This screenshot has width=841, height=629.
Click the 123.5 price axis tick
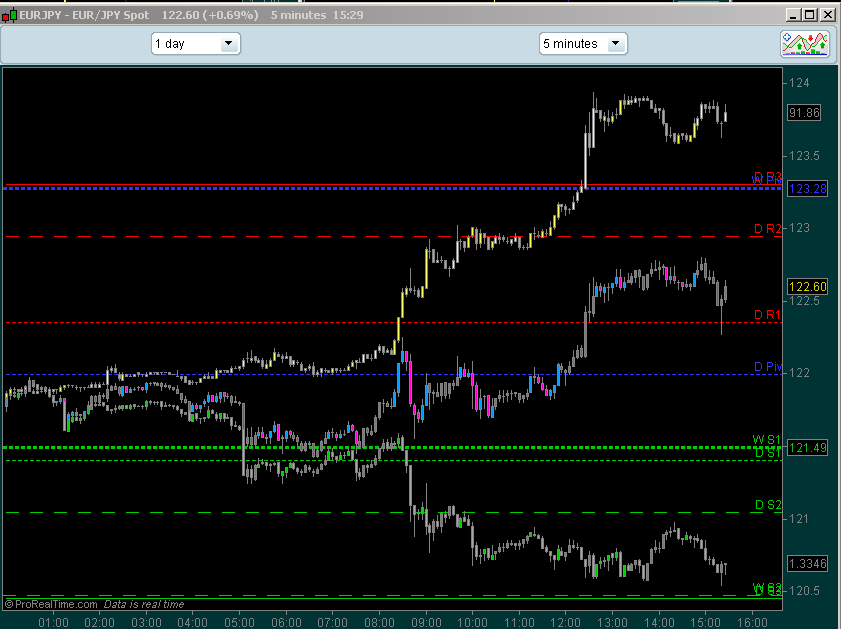(805, 156)
